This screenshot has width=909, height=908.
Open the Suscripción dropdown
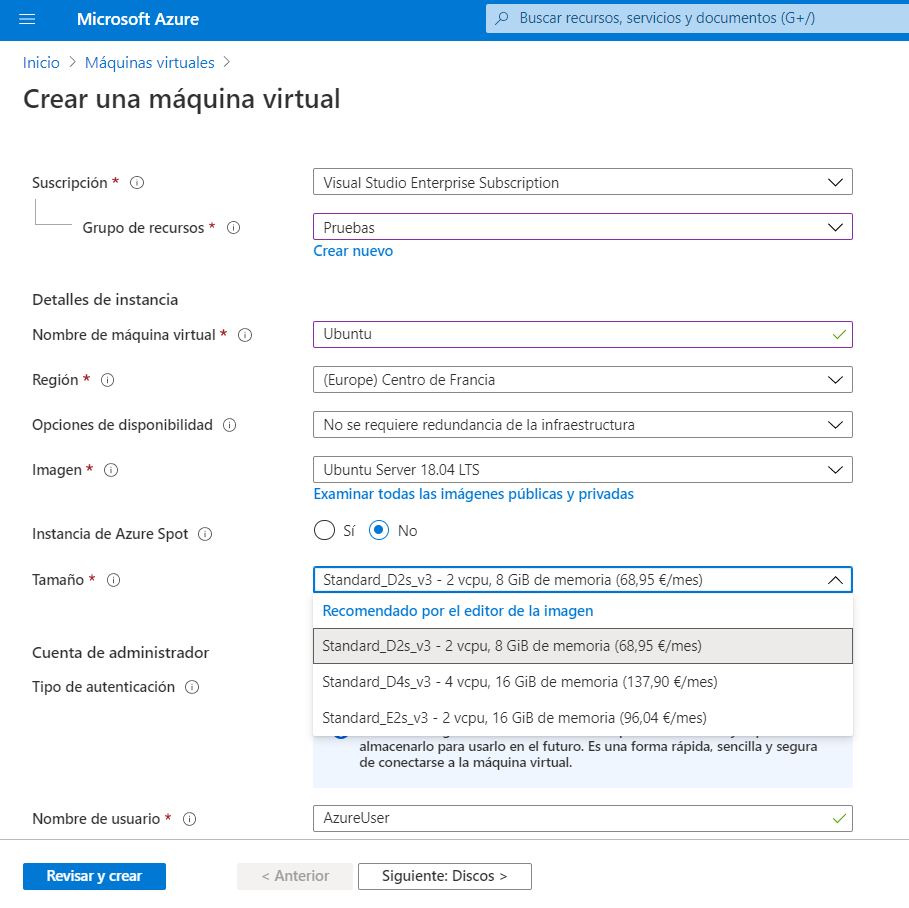point(583,182)
